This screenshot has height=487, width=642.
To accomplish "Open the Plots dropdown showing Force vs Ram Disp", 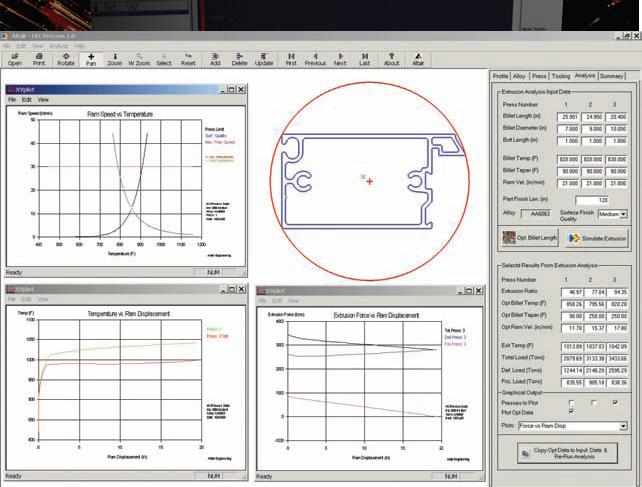I will [x=623, y=426].
